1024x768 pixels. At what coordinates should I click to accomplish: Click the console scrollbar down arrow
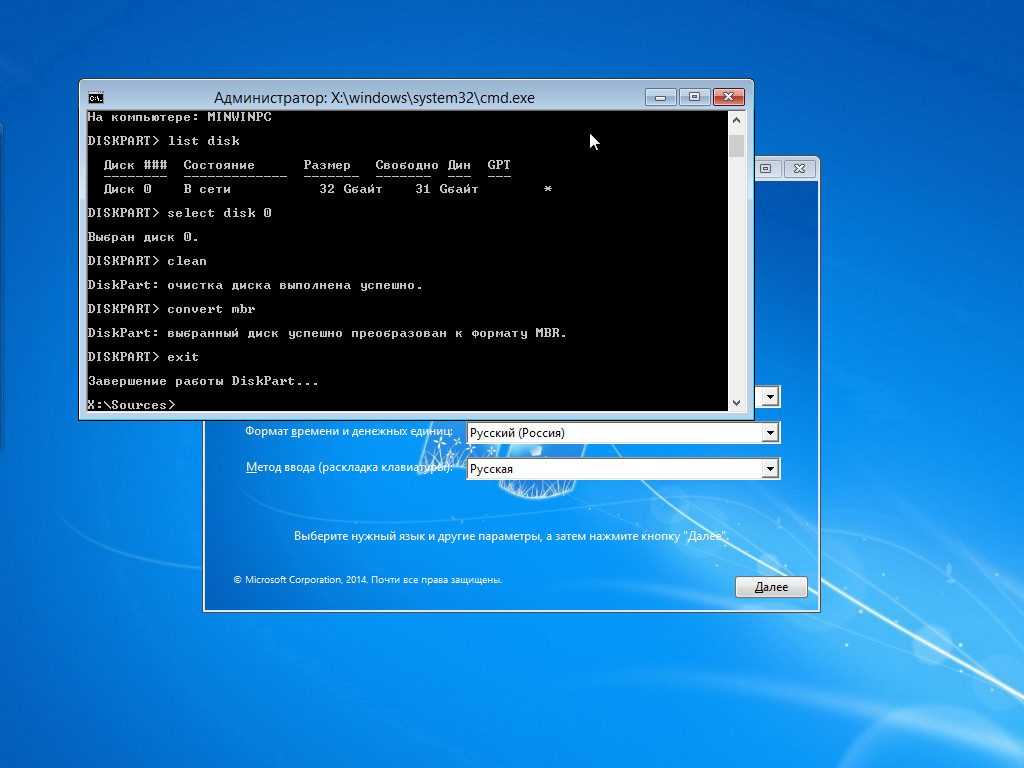737,402
